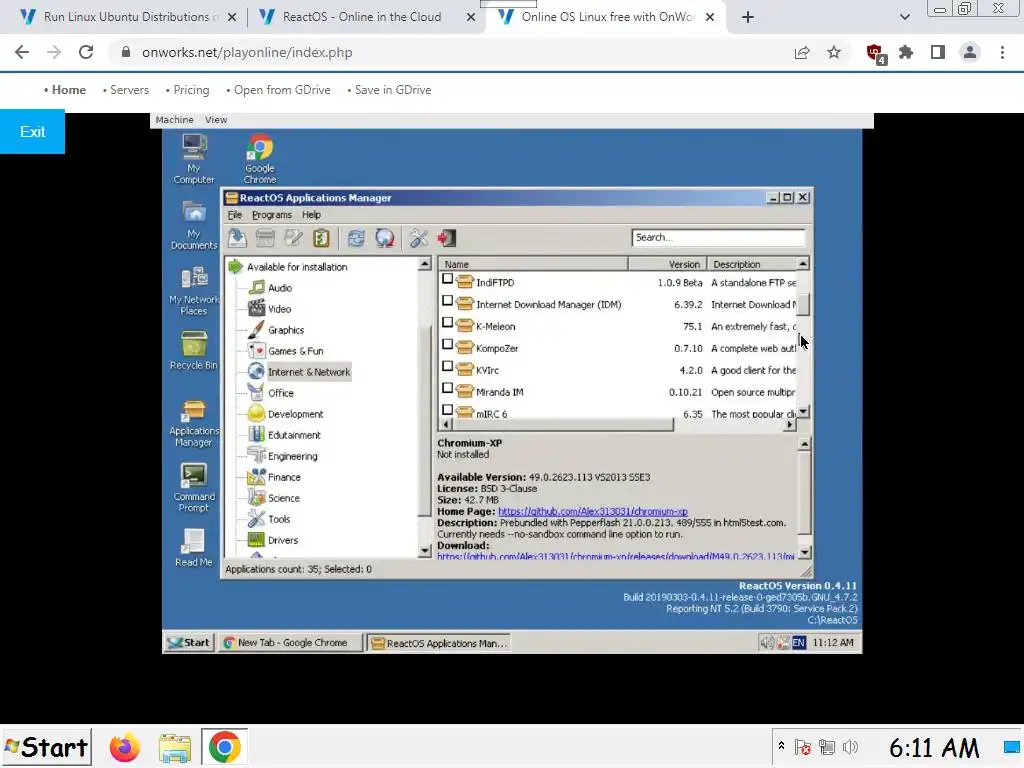The width and height of the screenshot is (1024, 768).
Task: Check the Internet Download Manager checkbox
Action: [447, 301]
